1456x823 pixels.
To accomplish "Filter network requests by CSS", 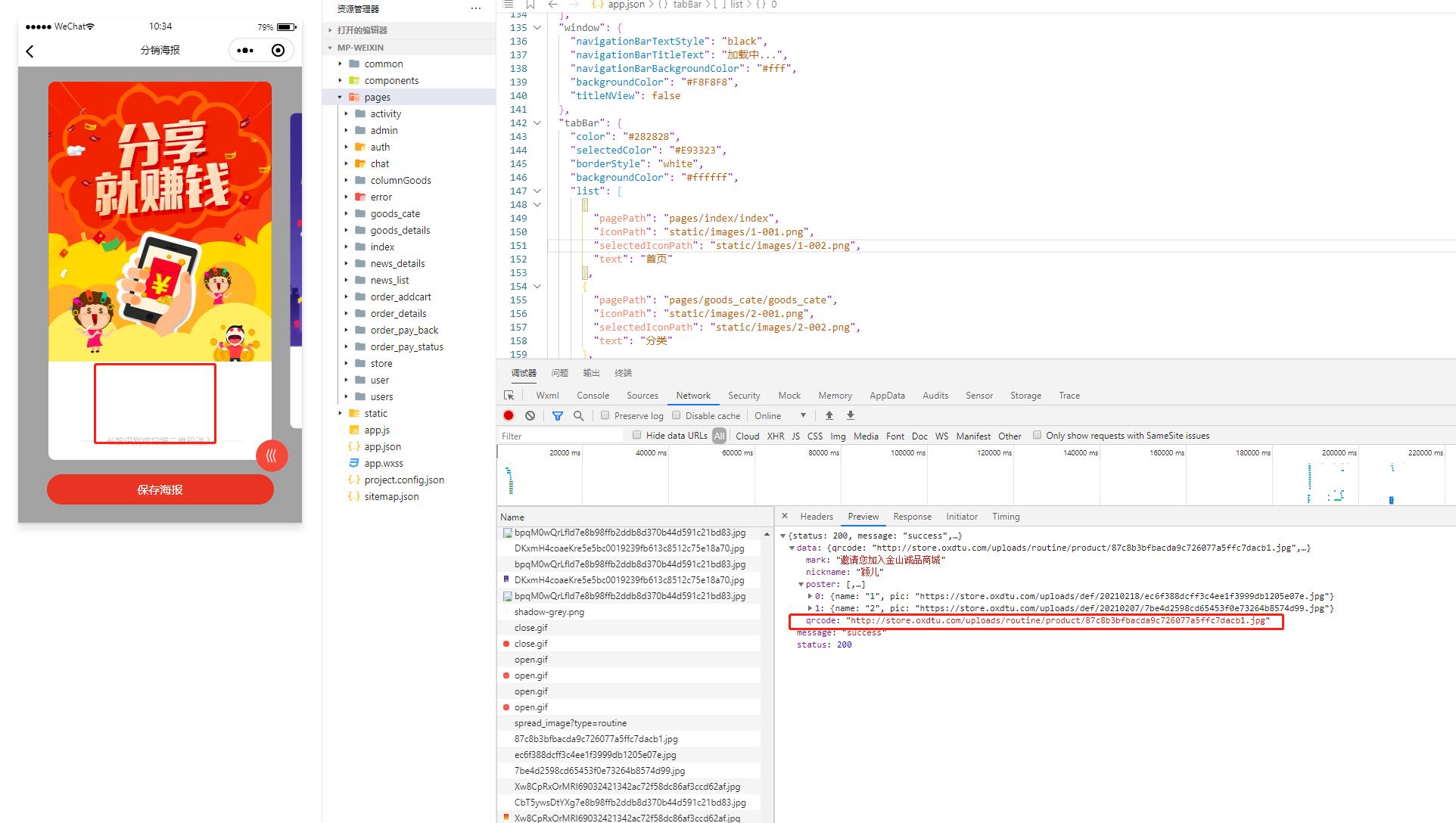I will pos(814,436).
